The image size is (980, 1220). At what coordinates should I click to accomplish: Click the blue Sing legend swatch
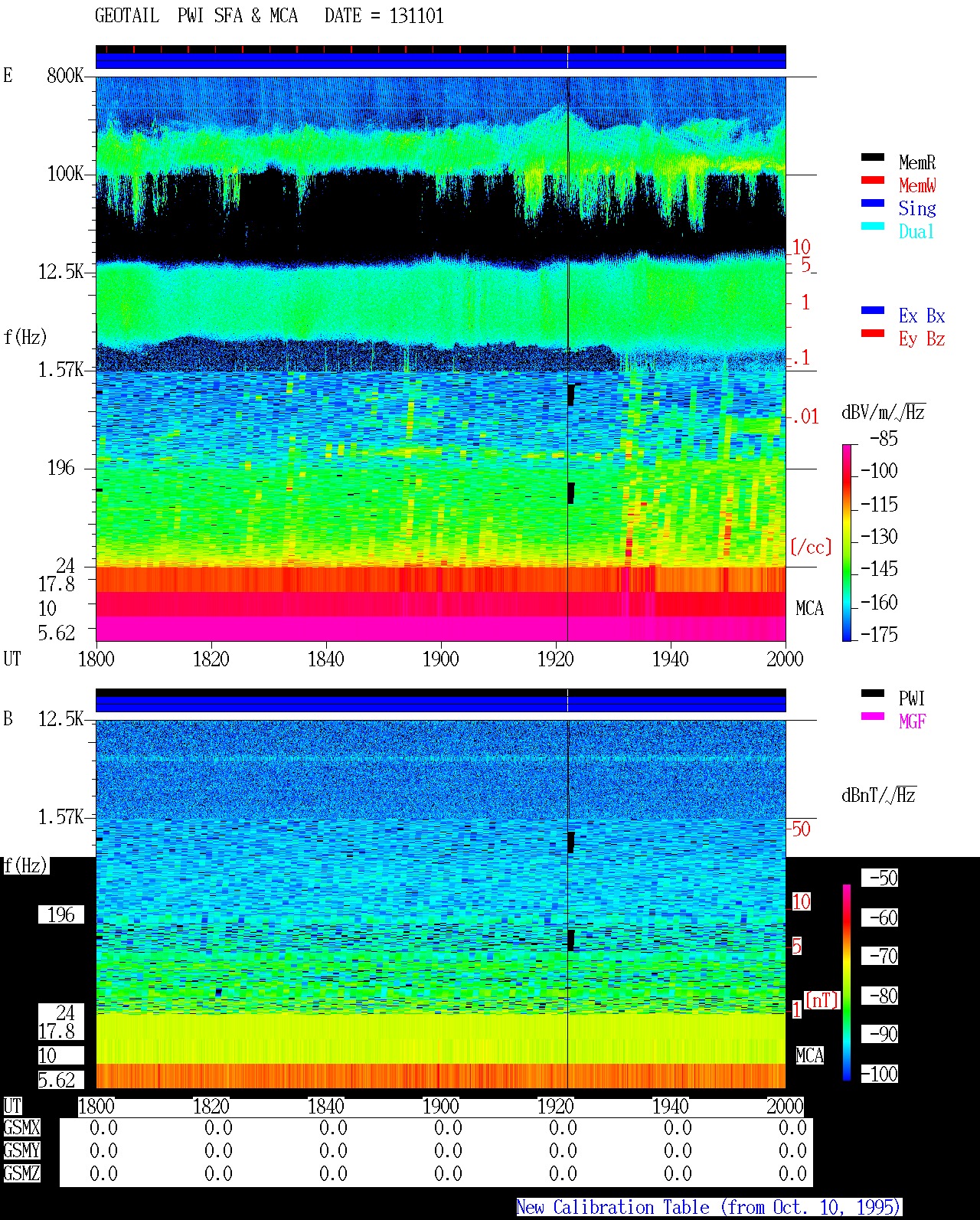pos(873,204)
